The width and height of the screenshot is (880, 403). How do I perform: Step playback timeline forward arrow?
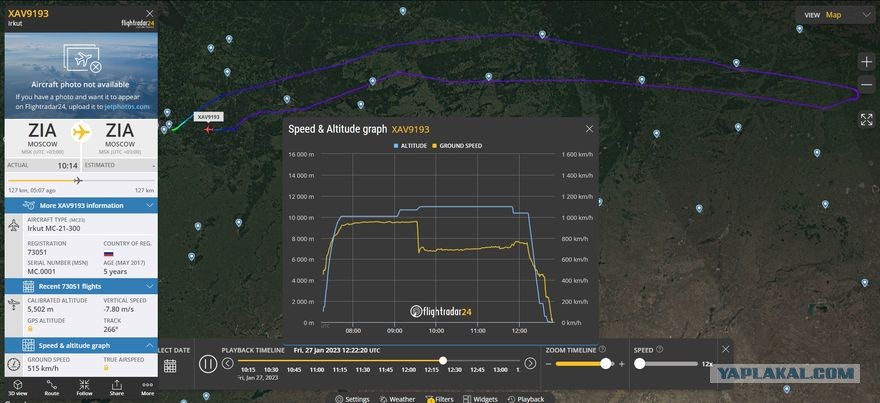pos(530,363)
